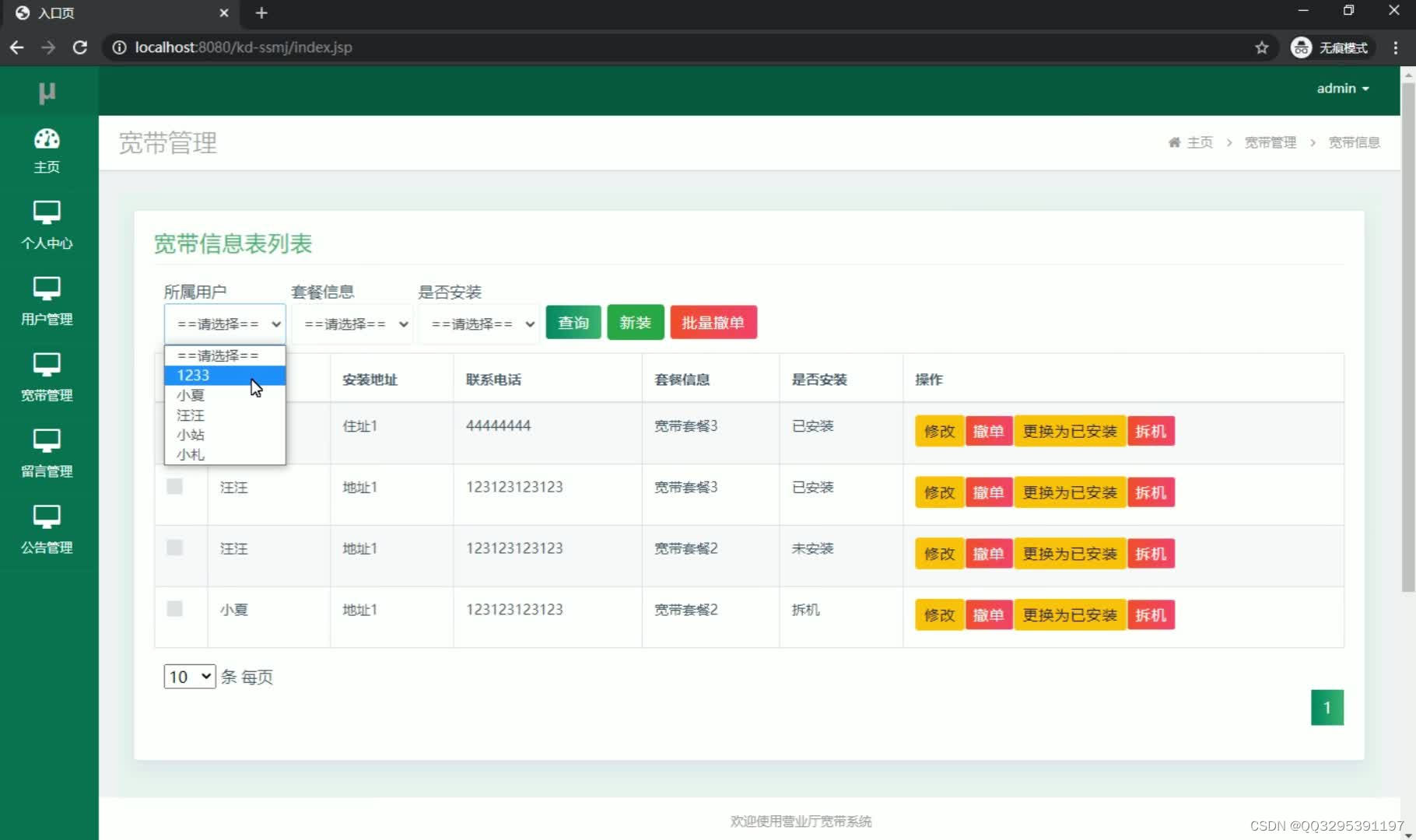Open the 所属用户 dropdown
Viewport: 1416px width, 840px height.
coord(225,324)
